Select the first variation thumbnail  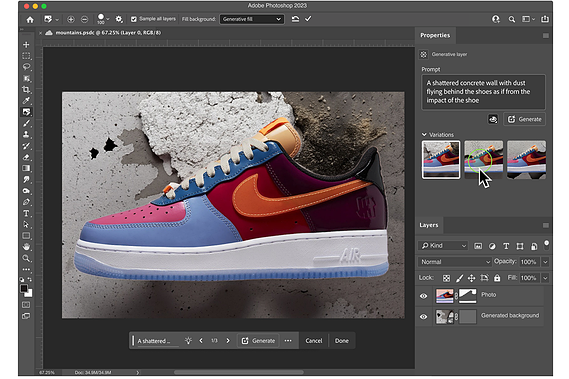click(x=441, y=160)
